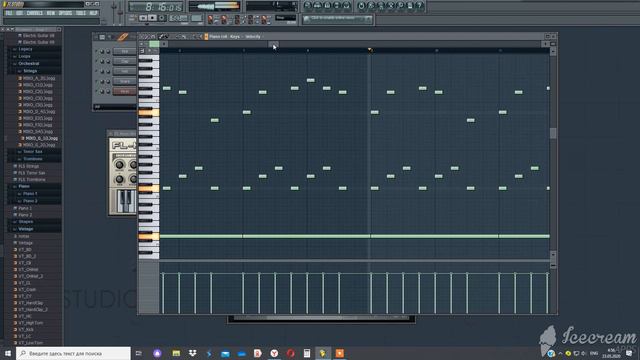Click the piano roll horizontal scroll handle
This screenshot has width=640, height=360.
pos(272,44)
